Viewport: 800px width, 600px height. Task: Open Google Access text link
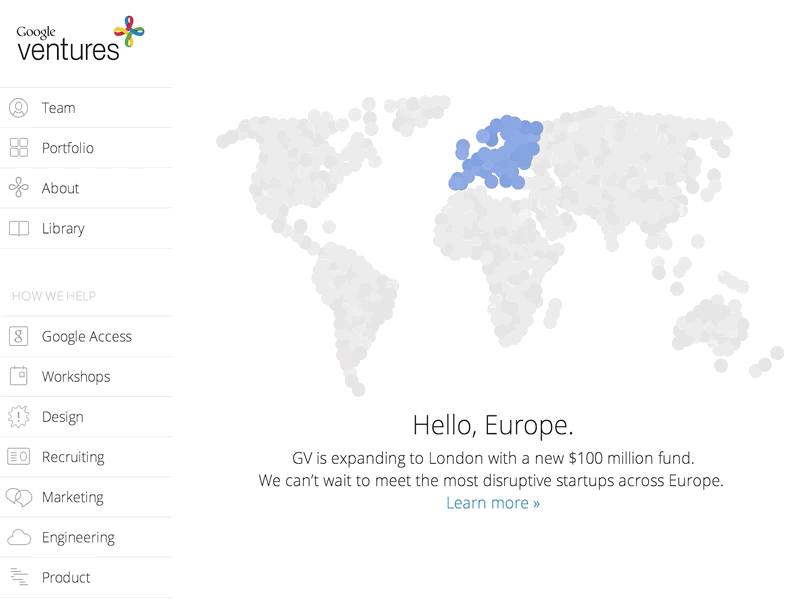87,337
